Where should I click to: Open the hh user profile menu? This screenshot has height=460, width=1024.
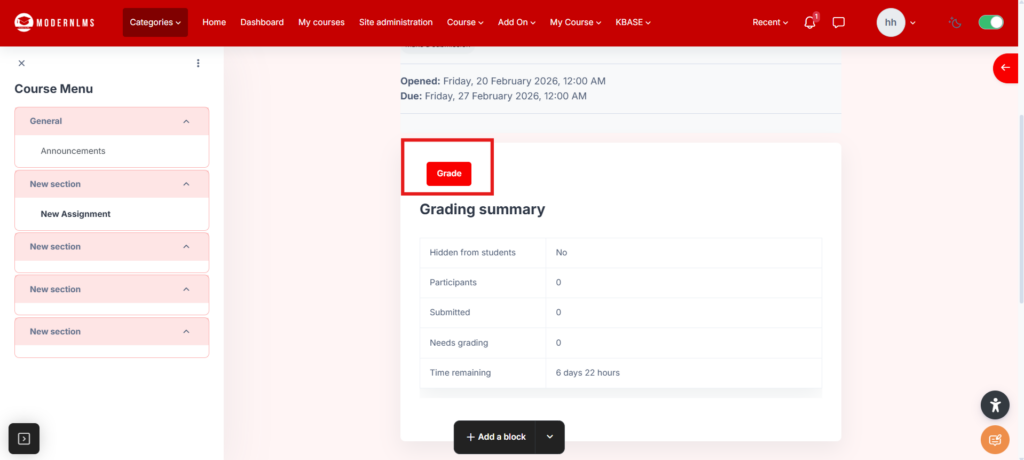tap(895, 22)
